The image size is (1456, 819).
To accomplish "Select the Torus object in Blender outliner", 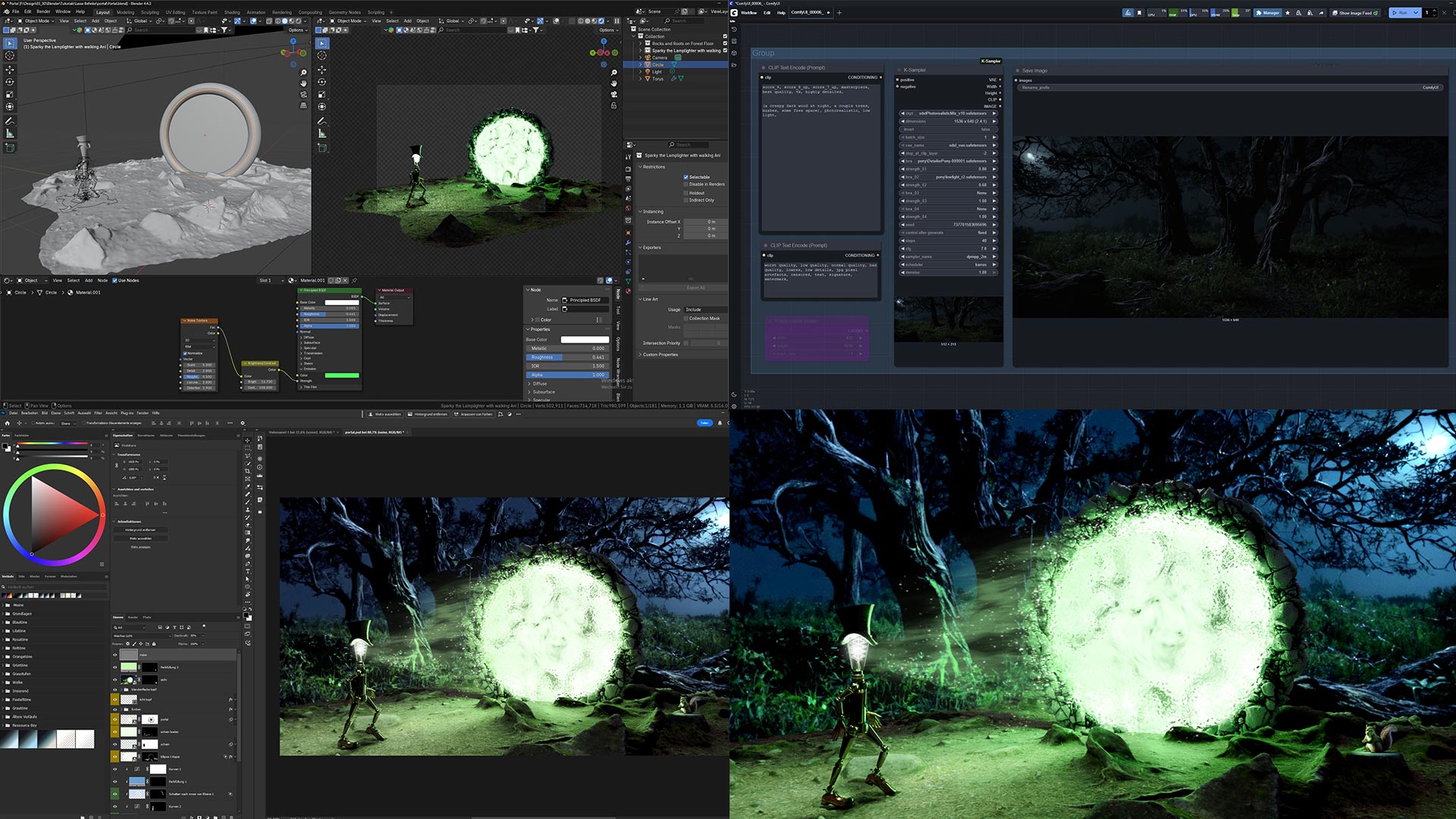I will 657,79.
